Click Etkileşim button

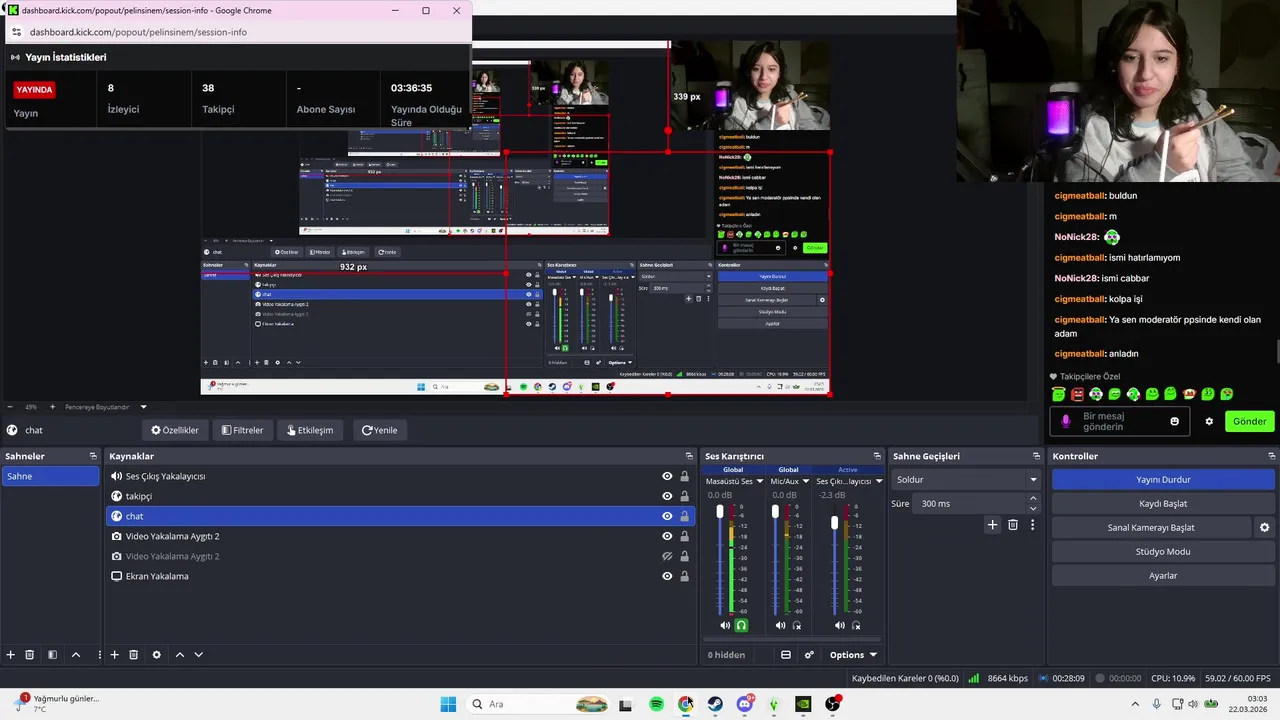(x=310, y=430)
